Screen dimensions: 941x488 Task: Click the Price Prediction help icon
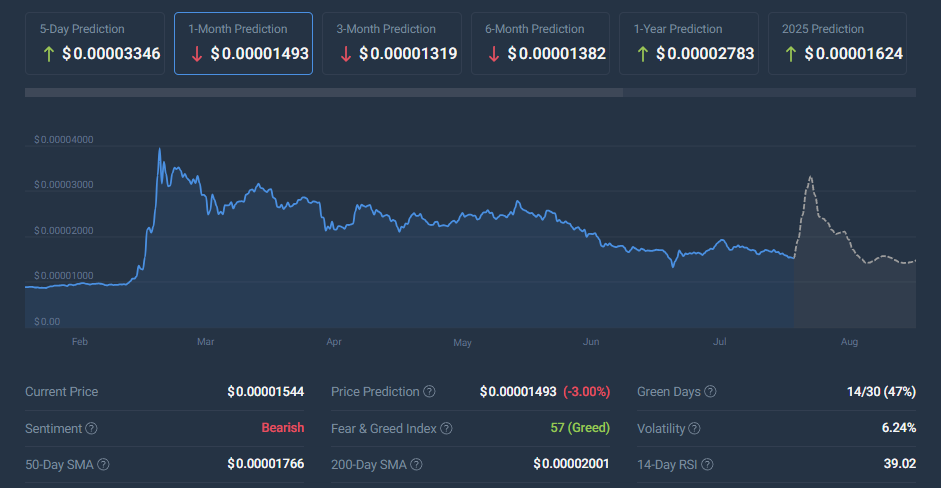pos(429,391)
